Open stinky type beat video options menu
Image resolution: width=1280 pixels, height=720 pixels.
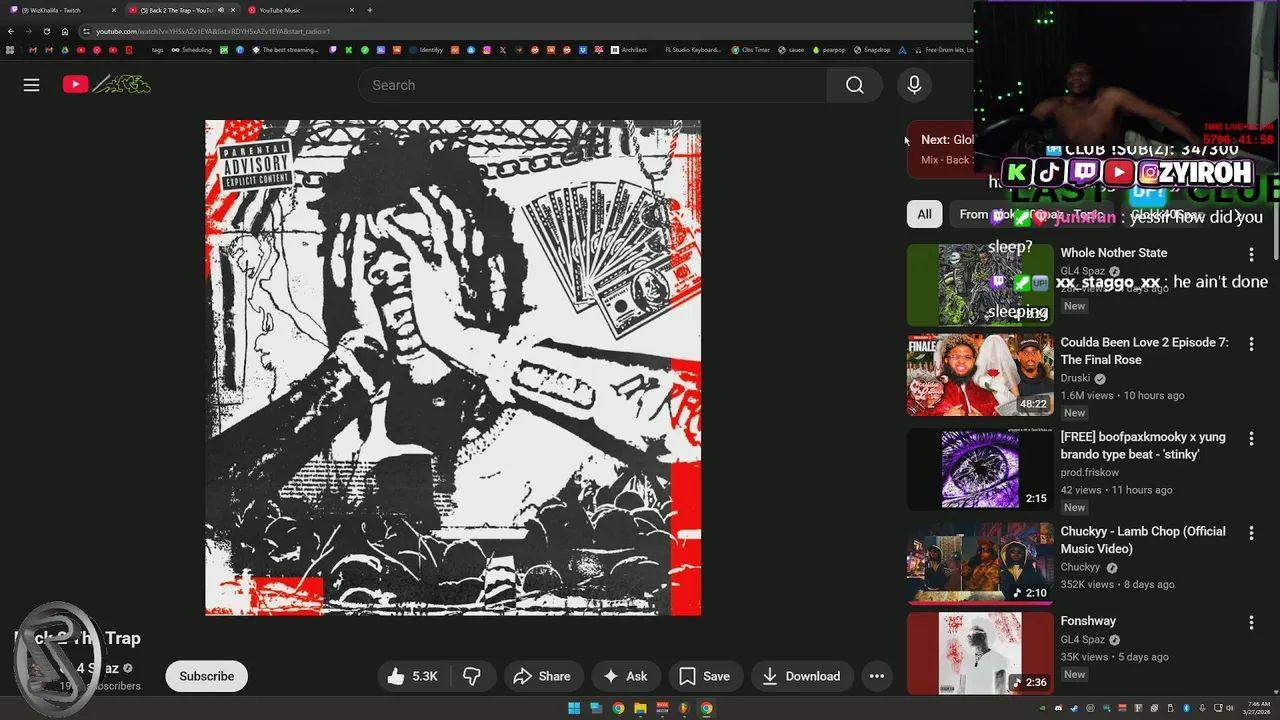coord(1251,439)
